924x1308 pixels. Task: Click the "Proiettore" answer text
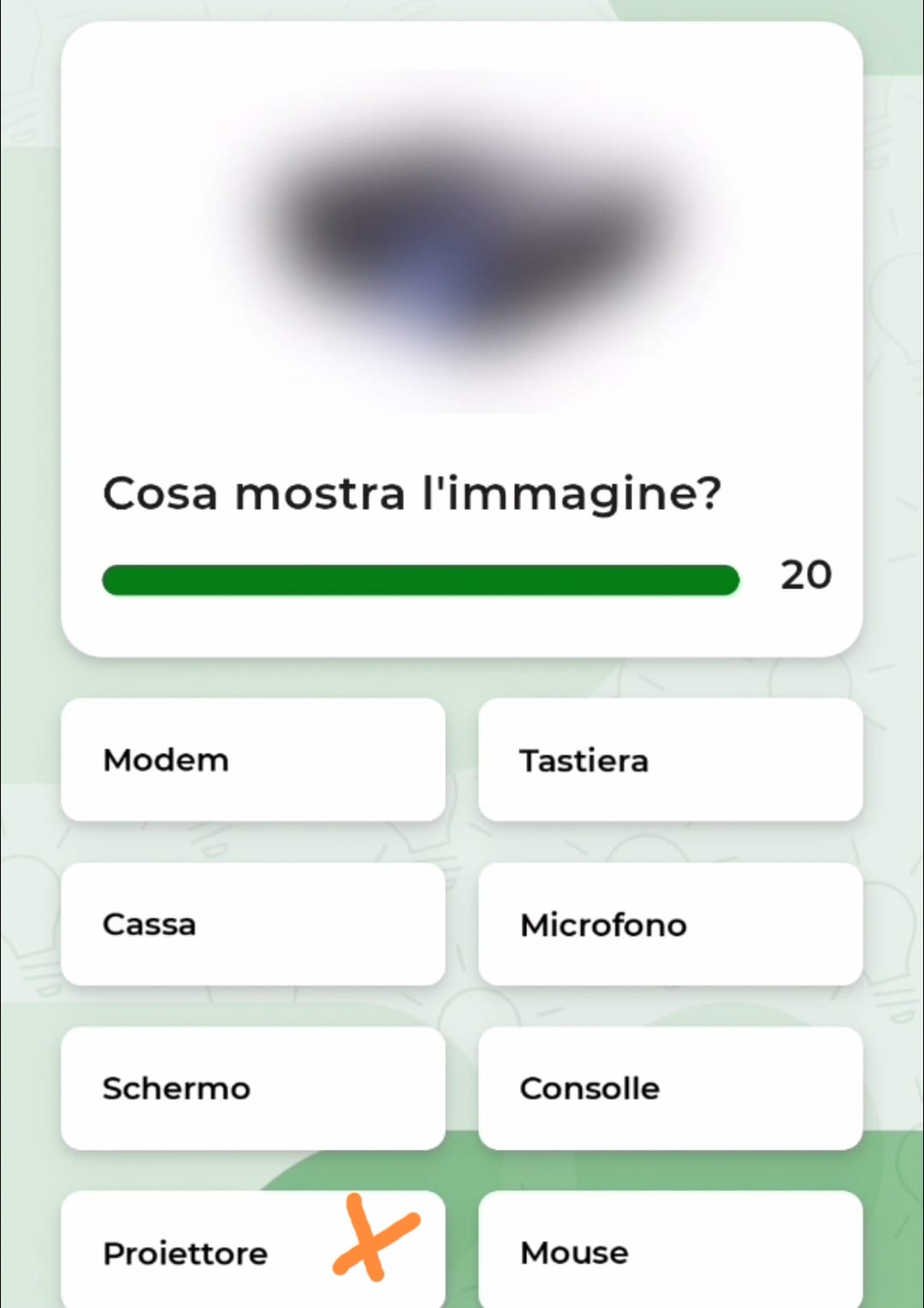[185, 1253]
